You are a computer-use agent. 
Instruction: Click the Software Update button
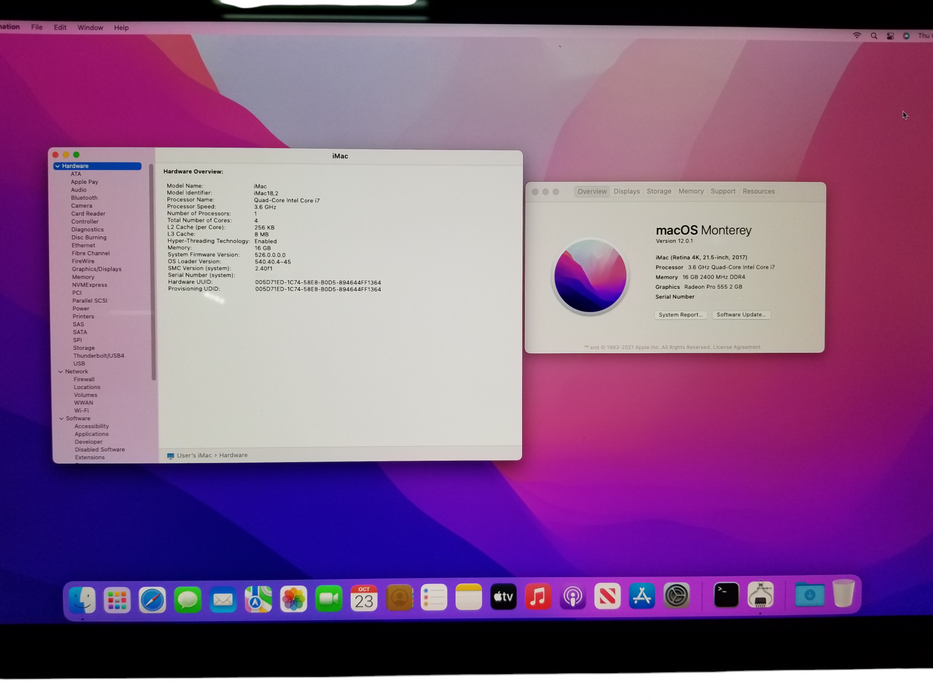pos(741,315)
